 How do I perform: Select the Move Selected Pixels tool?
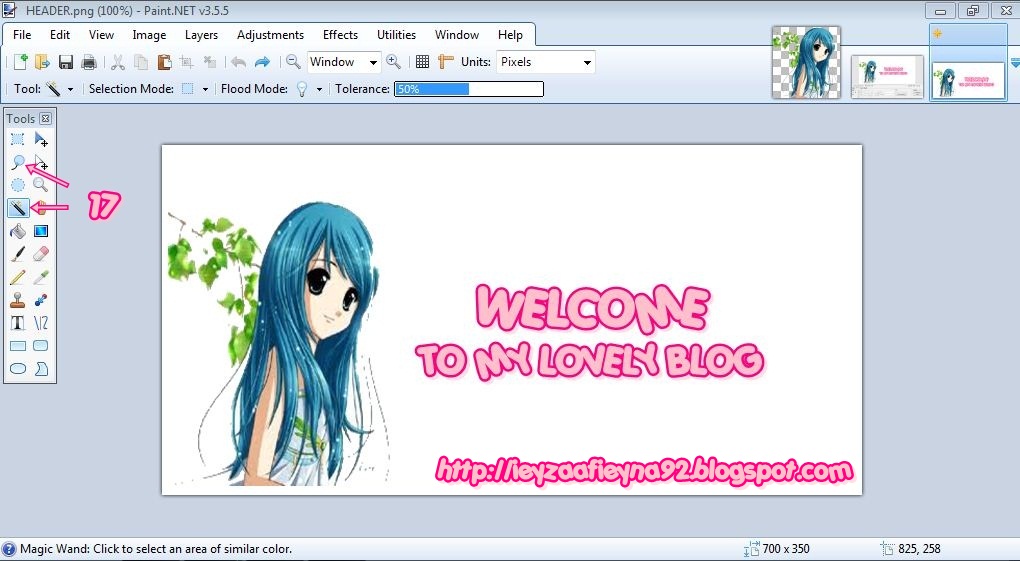41,139
